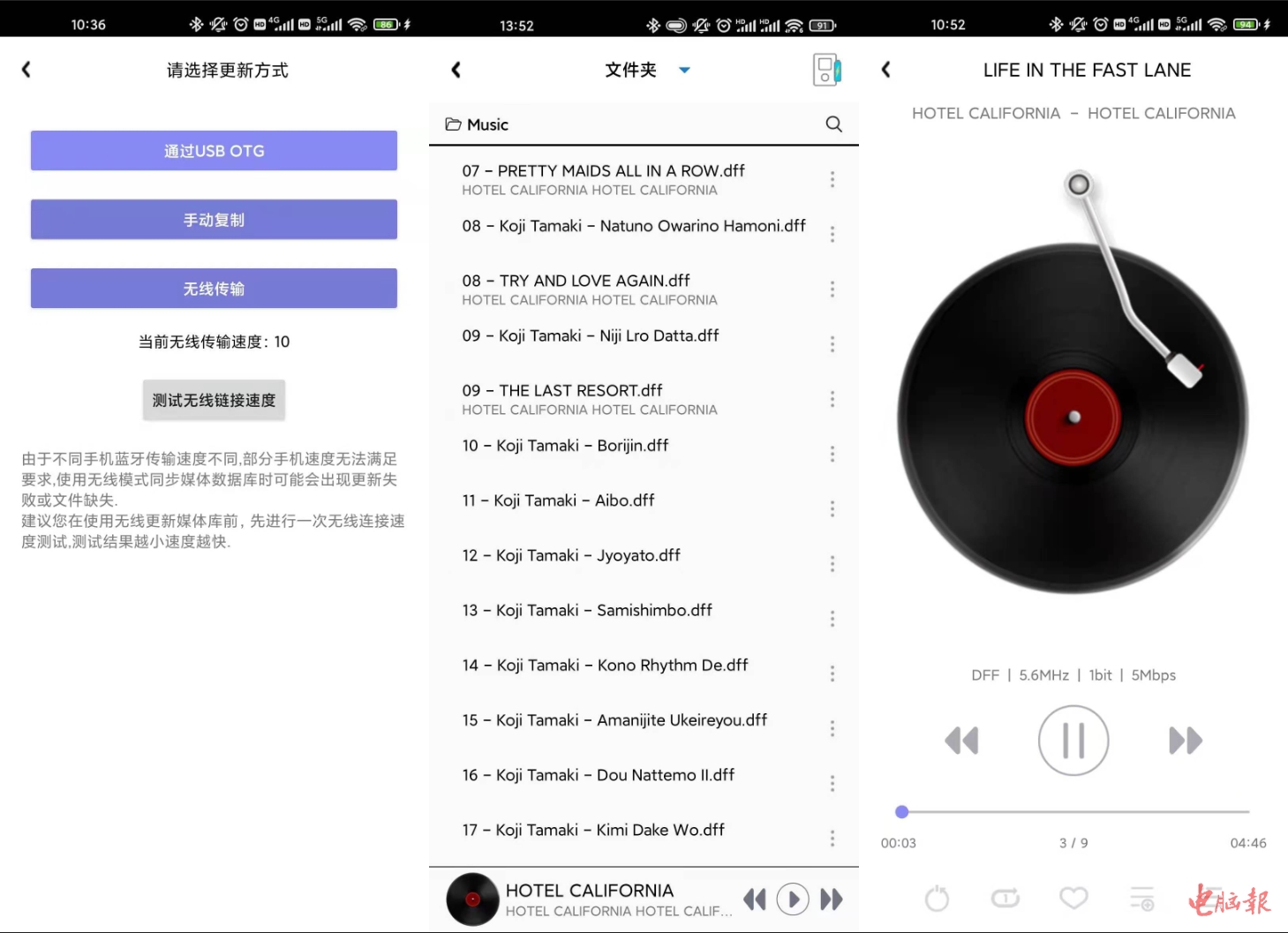
Task: Click the 通过USB OTG button
Action: click(214, 151)
